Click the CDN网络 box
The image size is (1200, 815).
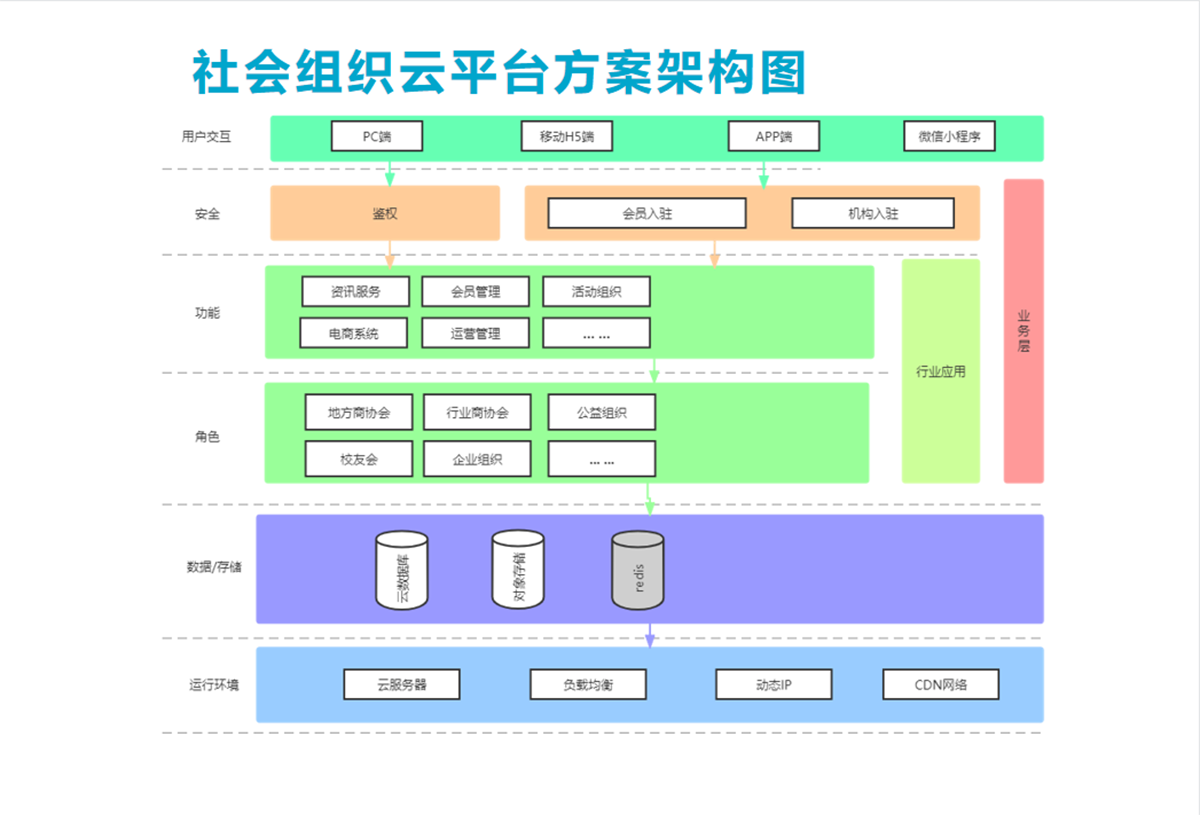[x=940, y=685]
